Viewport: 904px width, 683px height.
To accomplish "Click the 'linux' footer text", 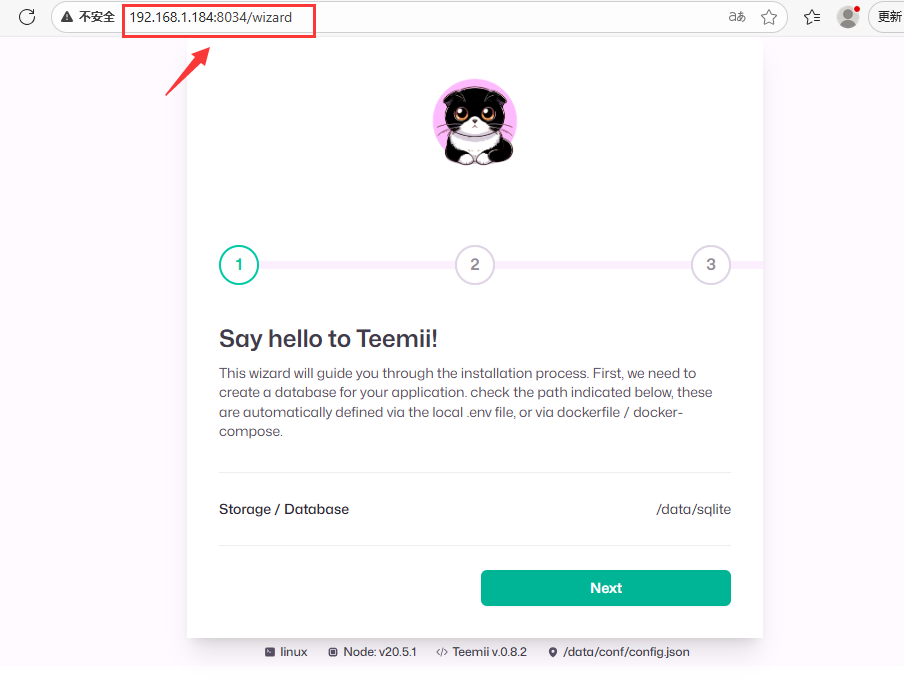I will [x=293, y=652].
